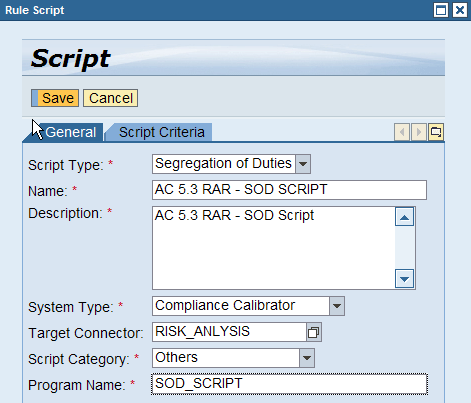Click the Target Connector input field
Screen dimensions: 471x403
pyautogui.click(x=229, y=332)
